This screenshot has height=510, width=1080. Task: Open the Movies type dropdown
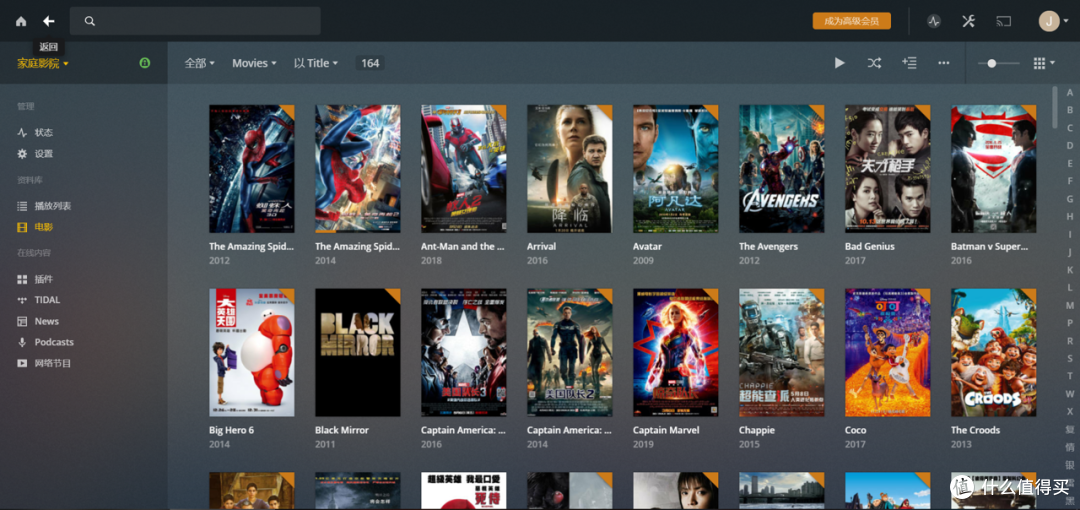[x=254, y=63]
